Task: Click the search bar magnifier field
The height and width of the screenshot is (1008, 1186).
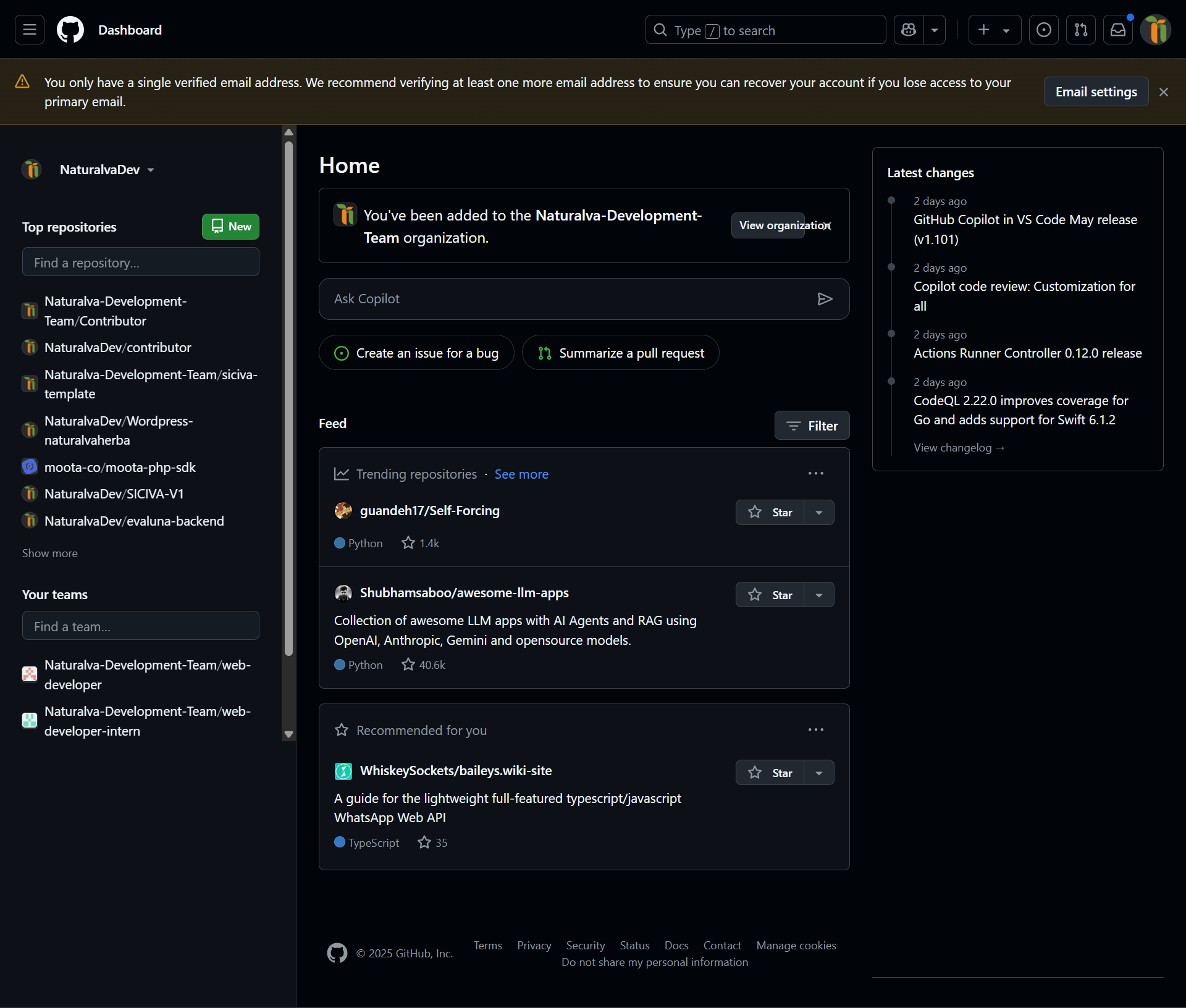Action: click(765, 30)
